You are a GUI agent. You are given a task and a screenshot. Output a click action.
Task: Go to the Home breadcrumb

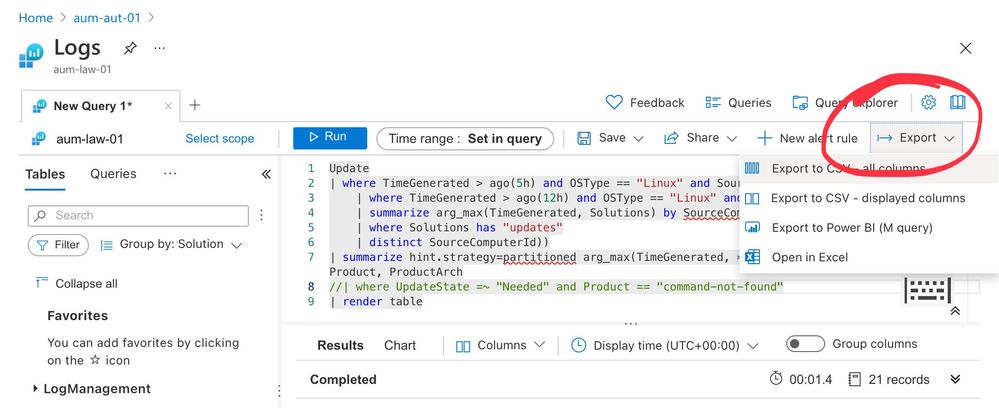tap(36, 18)
